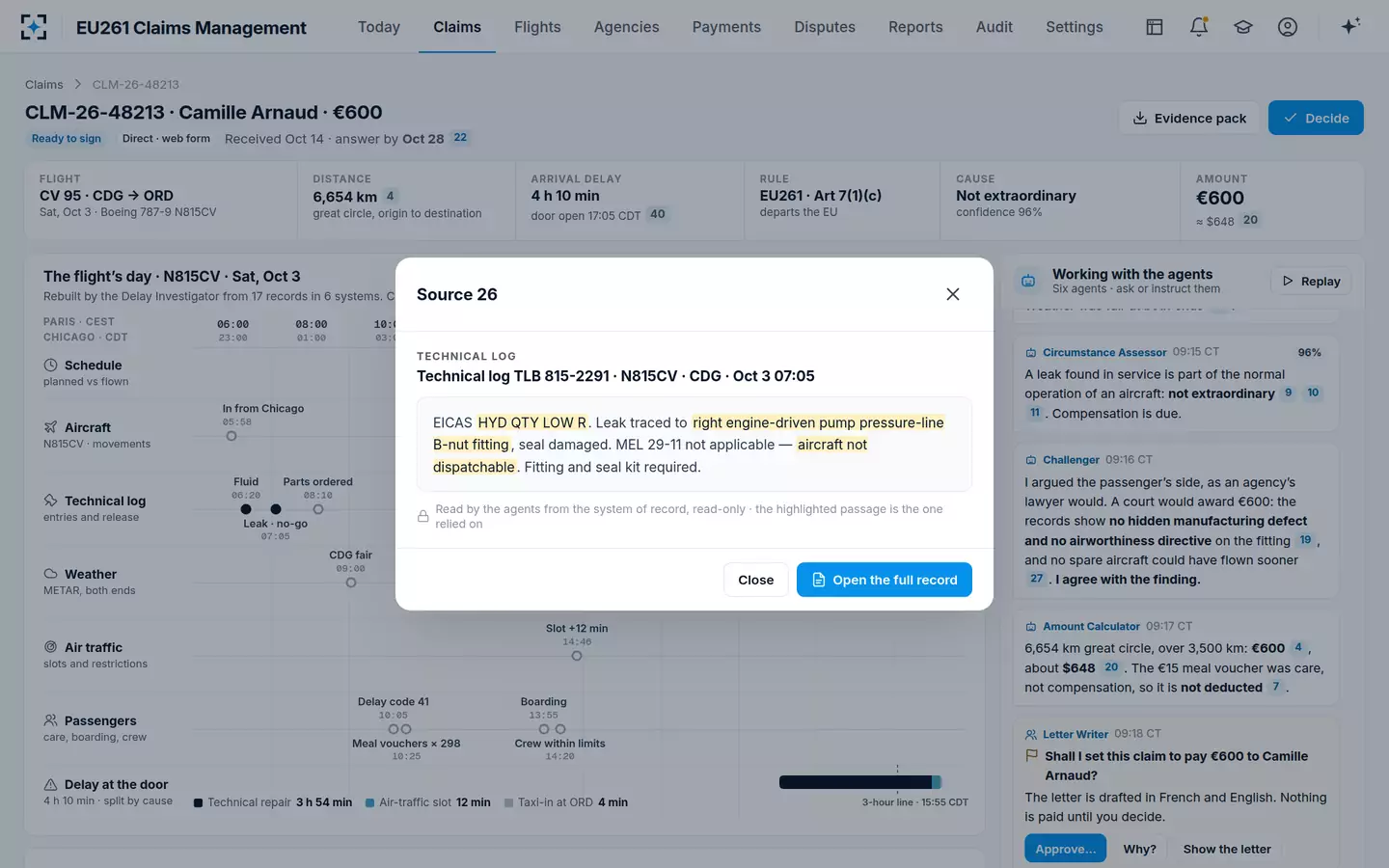Open source 40 beside door open time
This screenshot has height=868, width=1389.
[657, 214]
